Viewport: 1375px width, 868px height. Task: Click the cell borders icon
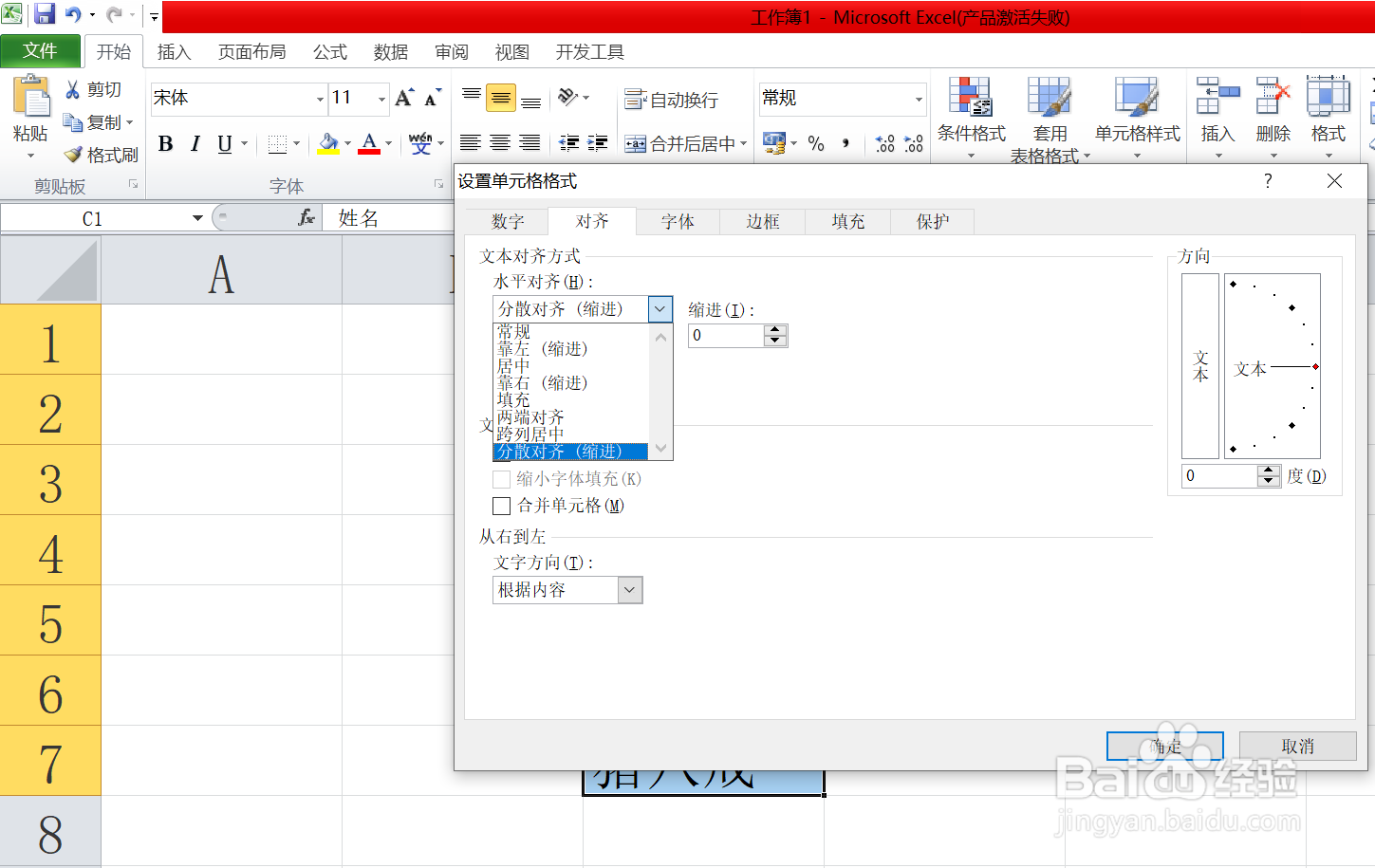click(277, 143)
